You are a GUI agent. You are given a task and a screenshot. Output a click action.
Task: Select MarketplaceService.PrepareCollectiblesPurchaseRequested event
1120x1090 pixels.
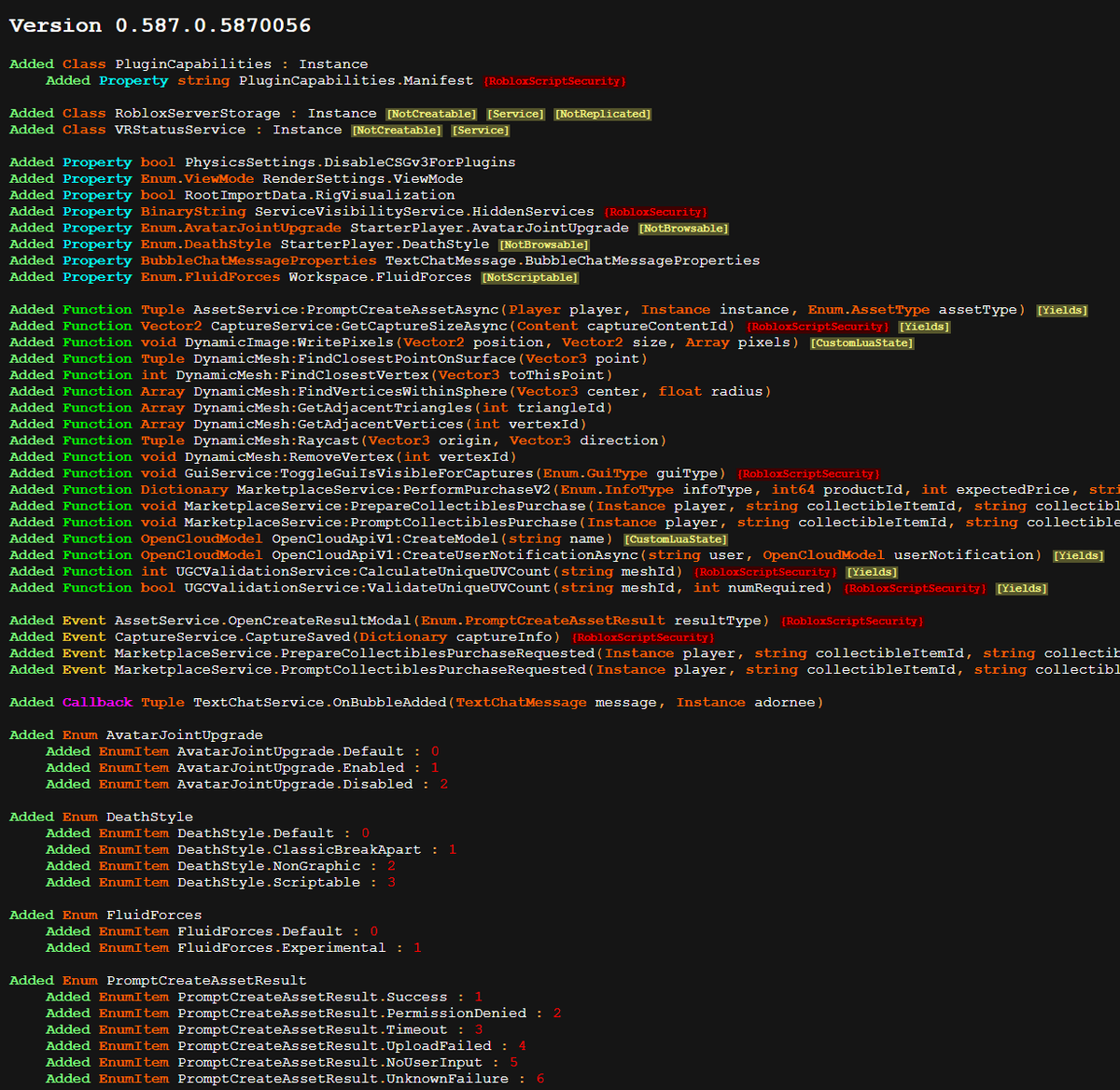pos(355,653)
